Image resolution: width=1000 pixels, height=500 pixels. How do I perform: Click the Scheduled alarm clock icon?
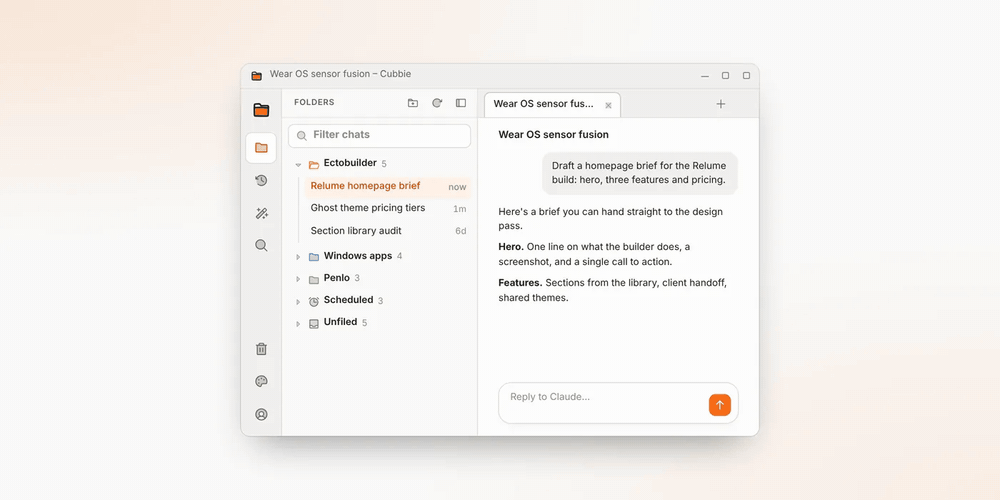tap(314, 301)
